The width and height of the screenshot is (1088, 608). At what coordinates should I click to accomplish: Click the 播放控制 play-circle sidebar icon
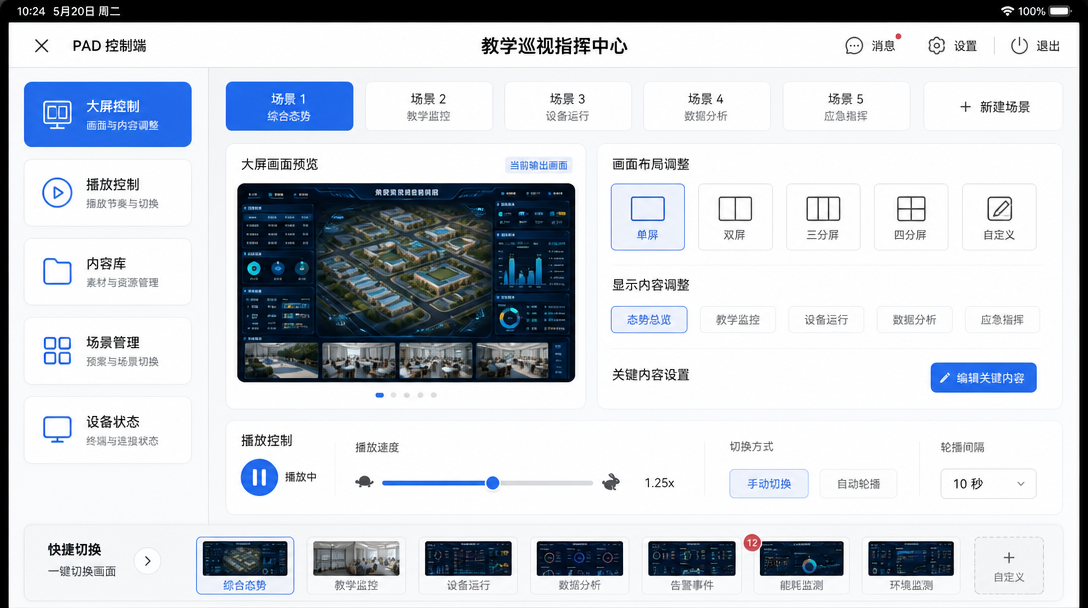click(x=57, y=193)
